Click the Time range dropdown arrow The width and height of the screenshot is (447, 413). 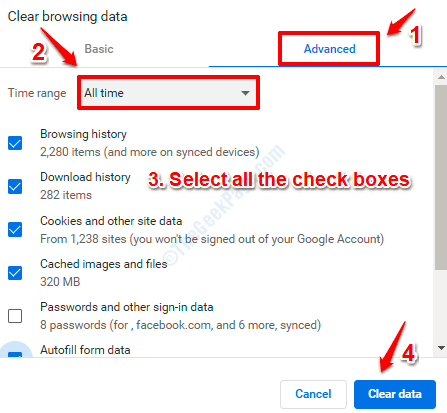click(246, 93)
